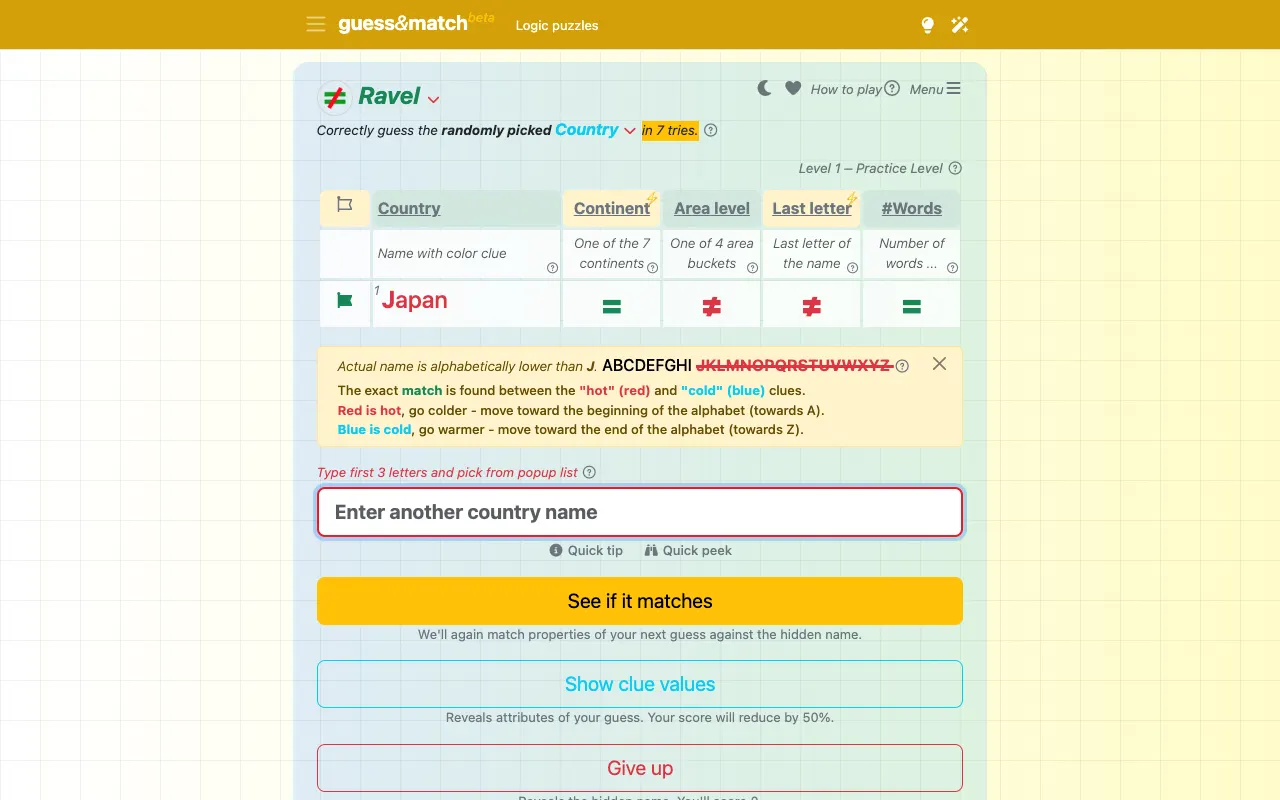Expand the Country category dropdown arrow
1280x800 pixels.
point(630,131)
